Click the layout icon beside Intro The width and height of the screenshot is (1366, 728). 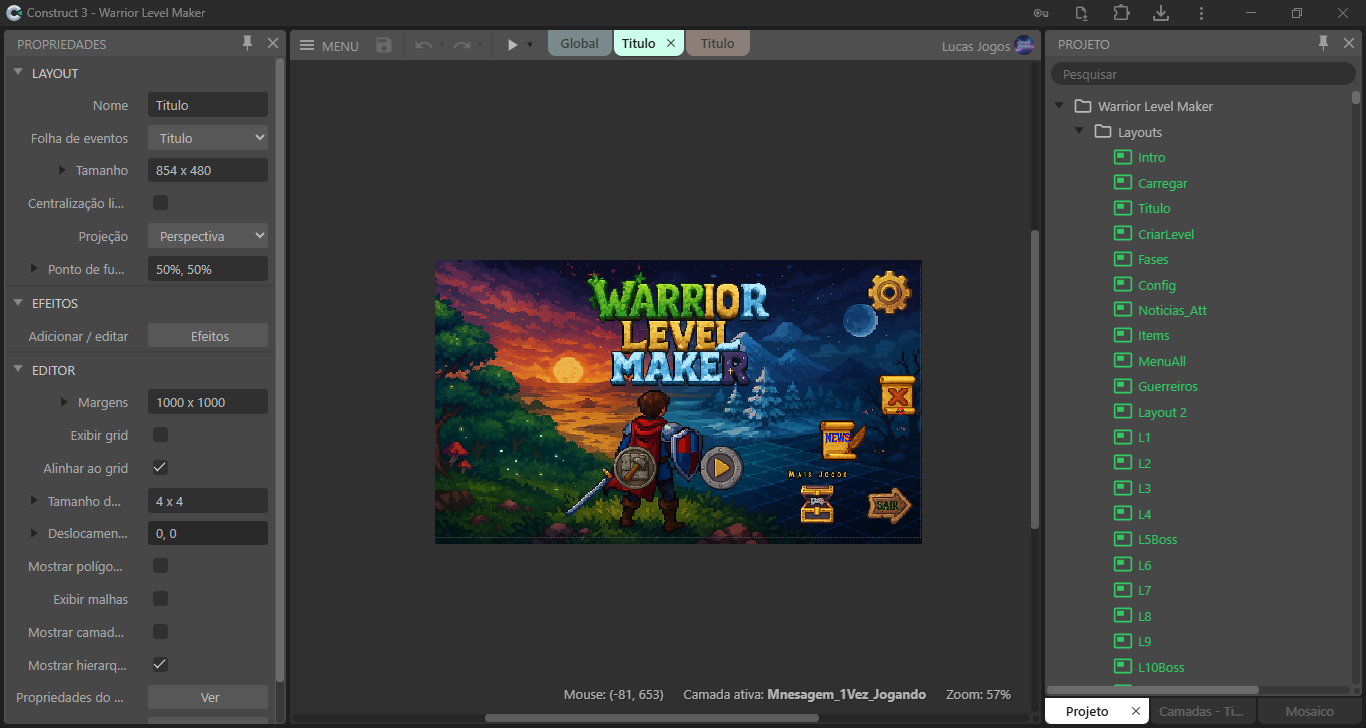coord(1122,157)
